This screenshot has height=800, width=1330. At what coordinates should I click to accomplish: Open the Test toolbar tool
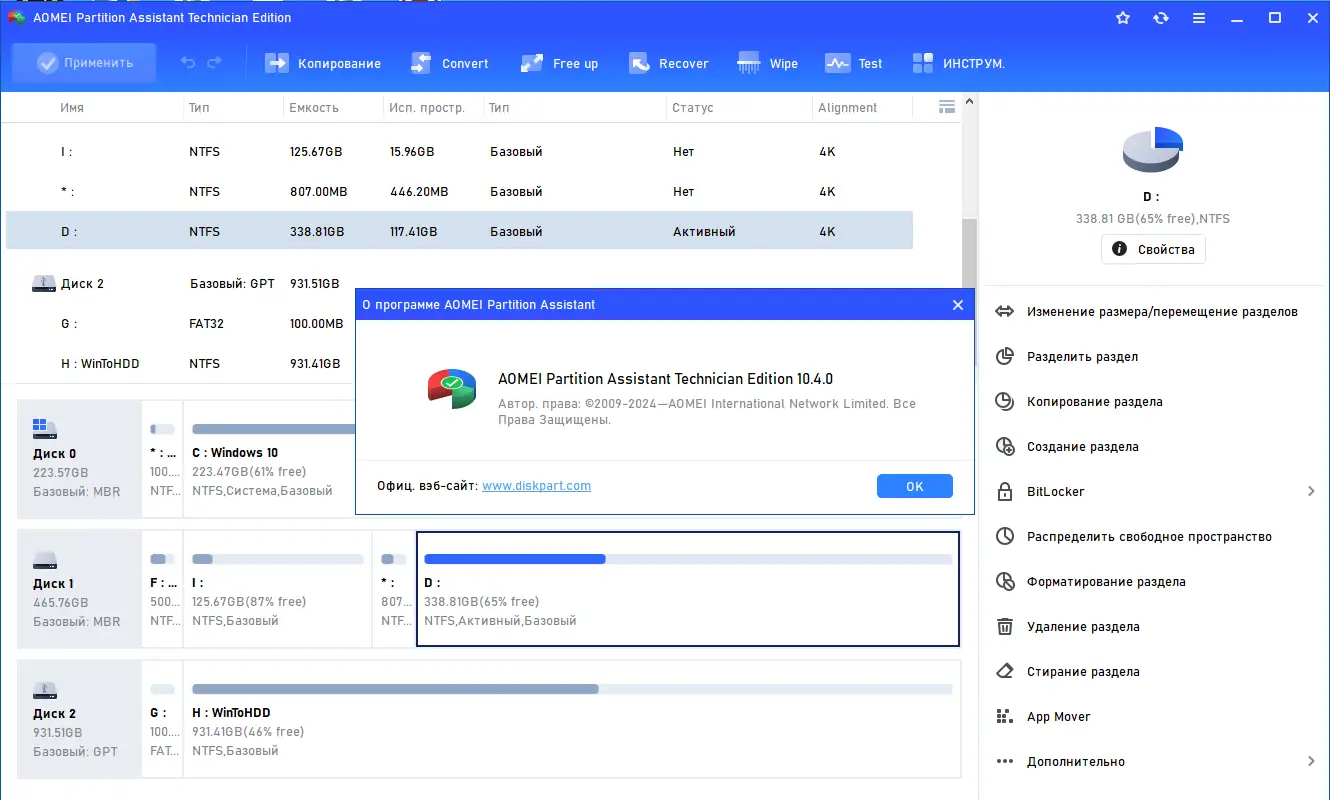coord(853,63)
